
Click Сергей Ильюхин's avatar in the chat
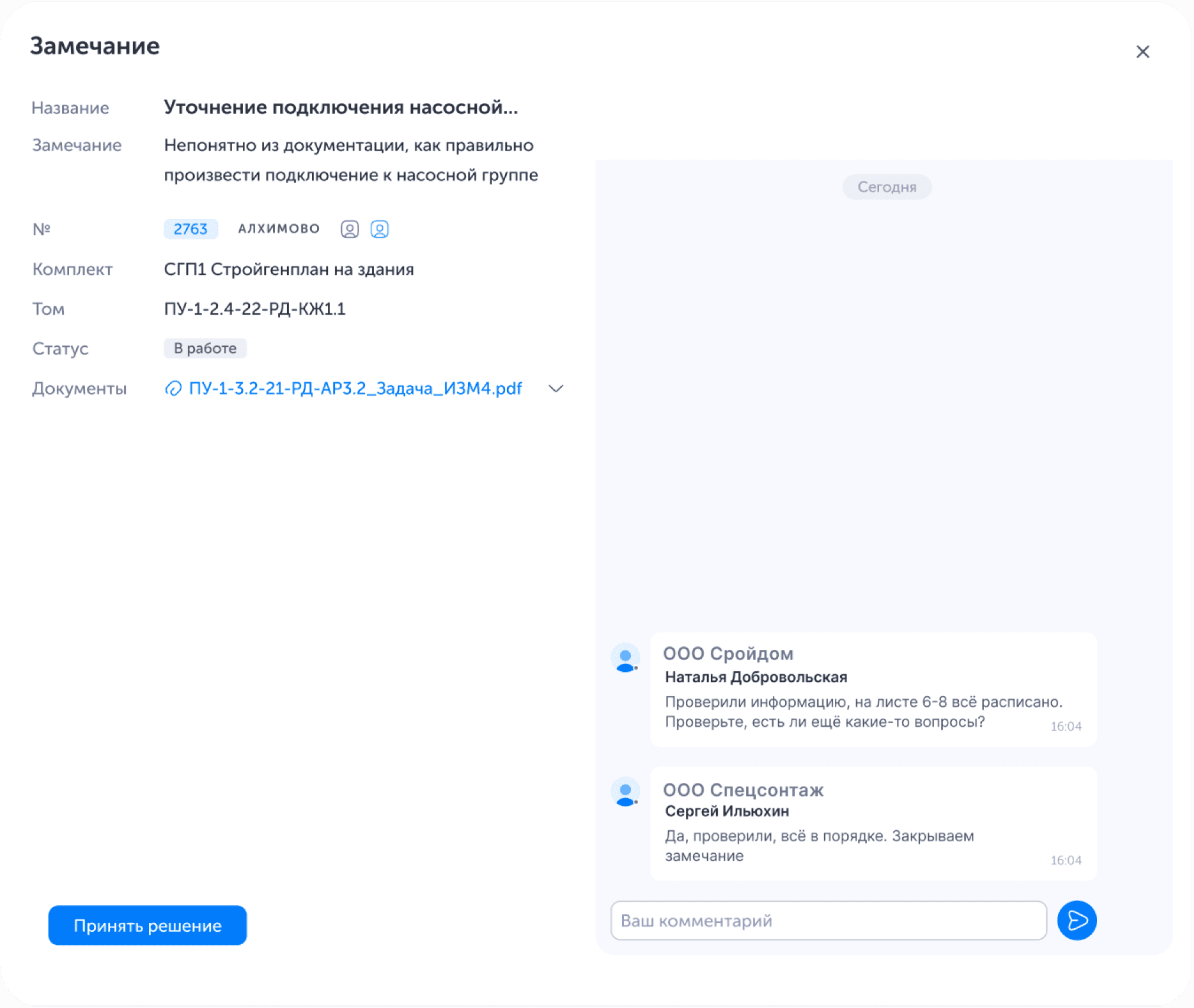pyautogui.click(x=625, y=792)
